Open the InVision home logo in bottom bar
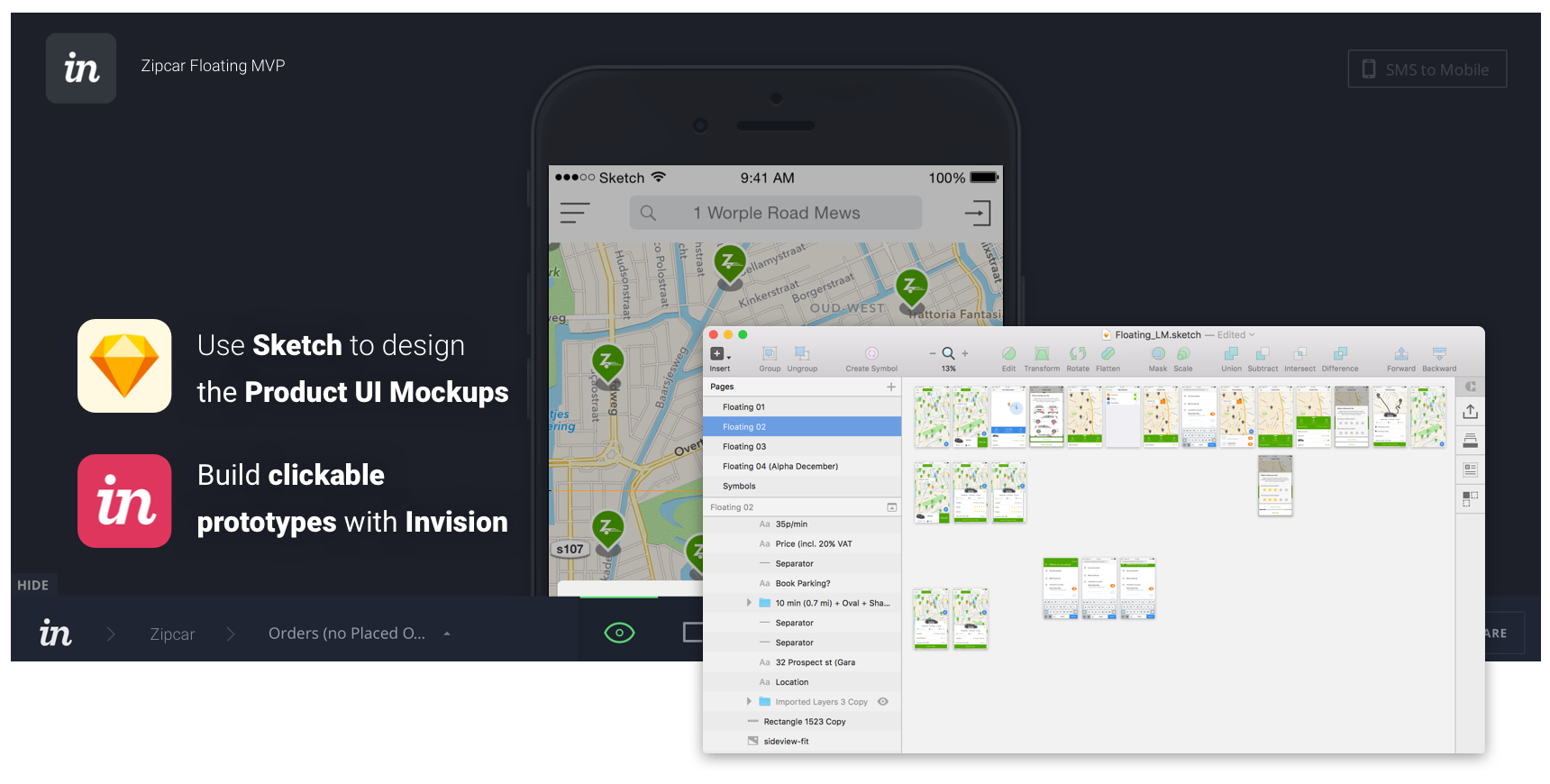The width and height of the screenshot is (1550, 784). [55, 634]
